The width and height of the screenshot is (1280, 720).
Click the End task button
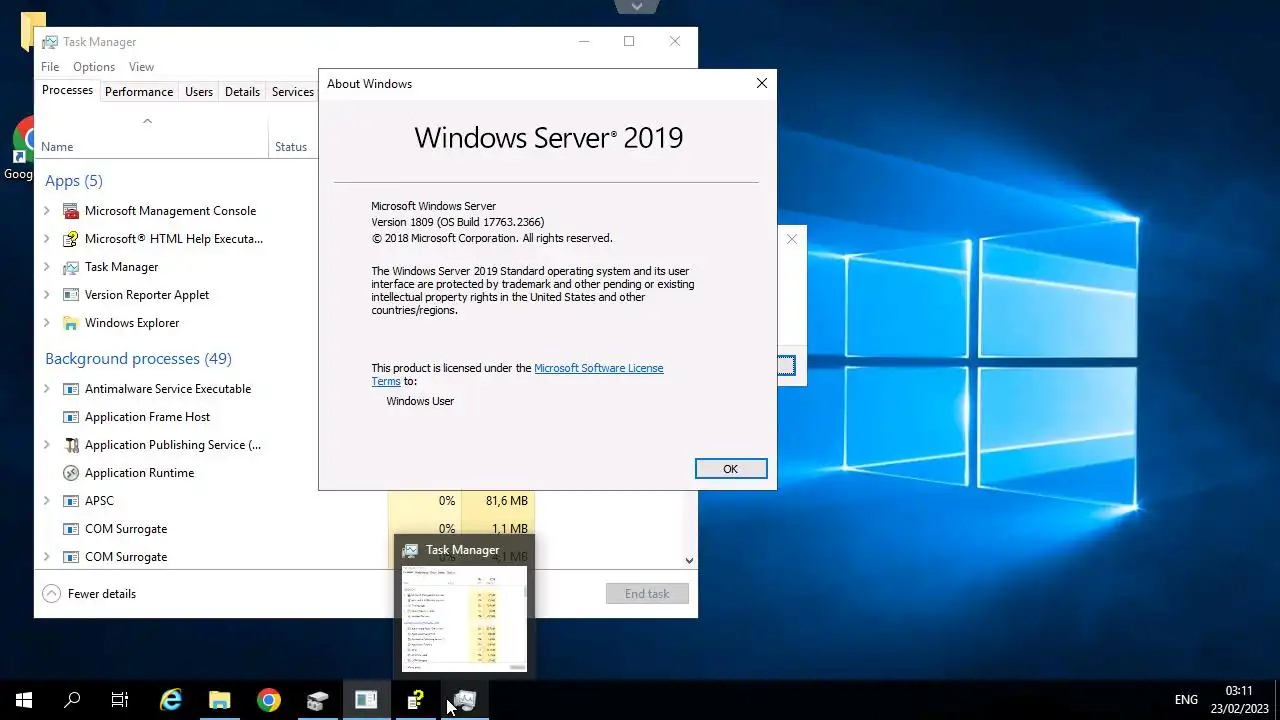[647, 594]
